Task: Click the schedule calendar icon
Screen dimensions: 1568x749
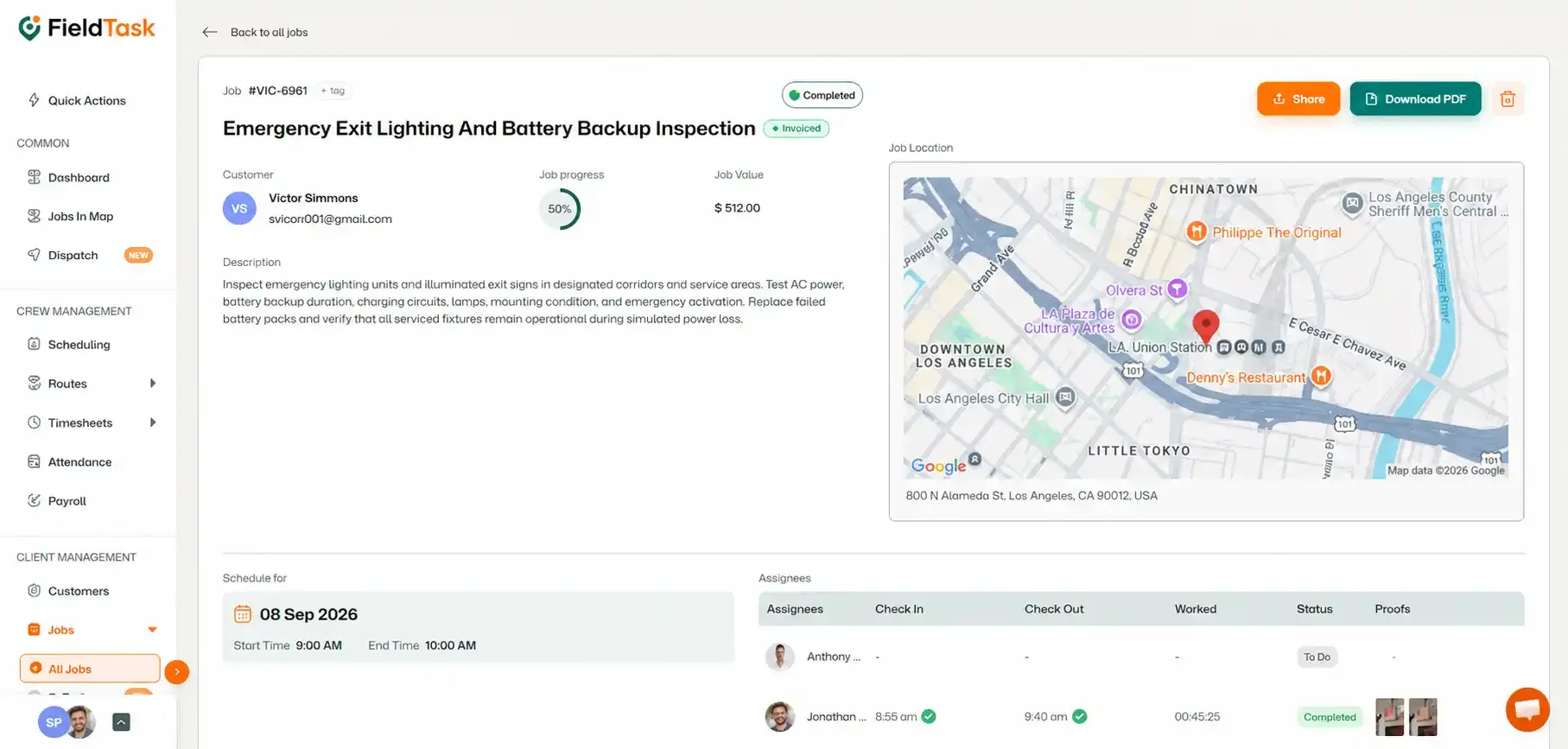Action: [243, 614]
